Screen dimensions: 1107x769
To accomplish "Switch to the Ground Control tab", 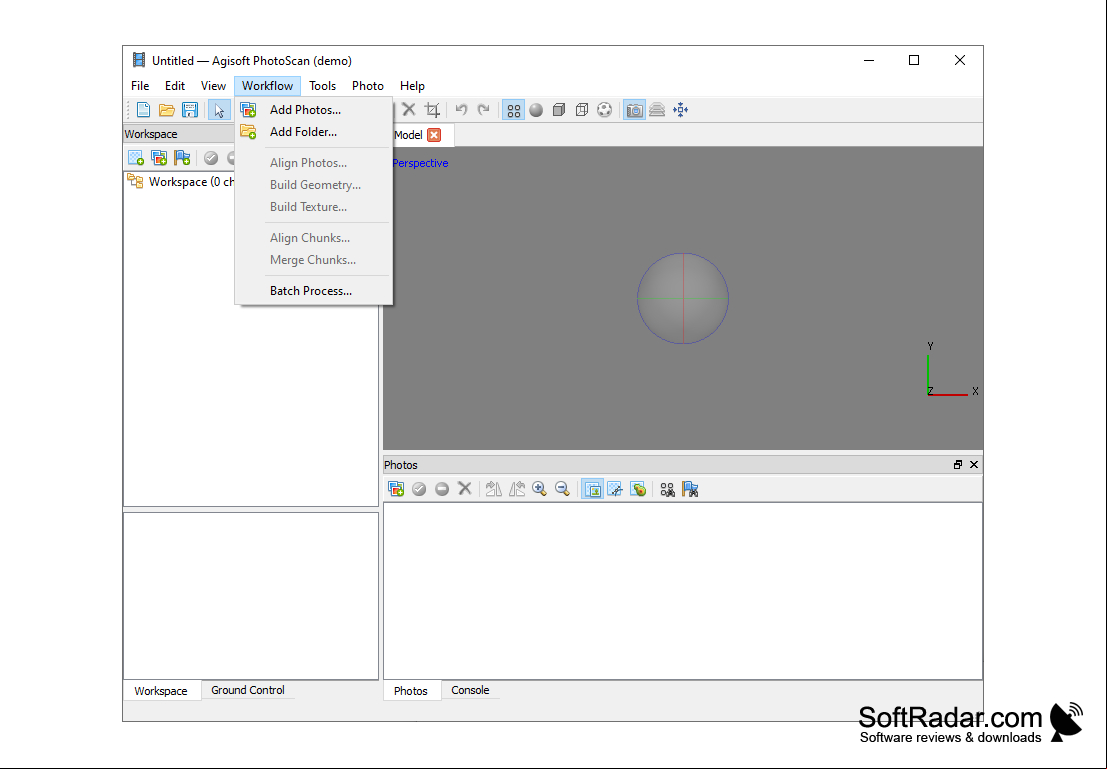I will (248, 690).
